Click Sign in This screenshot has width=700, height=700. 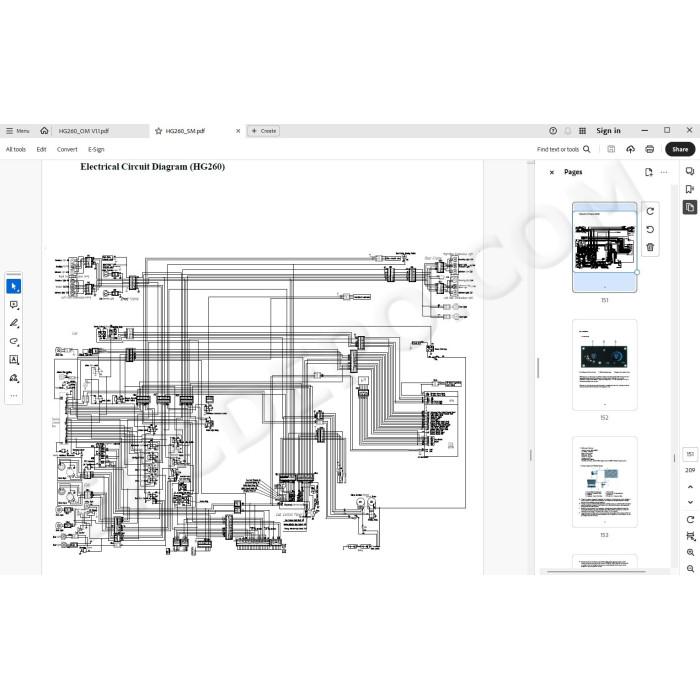pos(608,130)
